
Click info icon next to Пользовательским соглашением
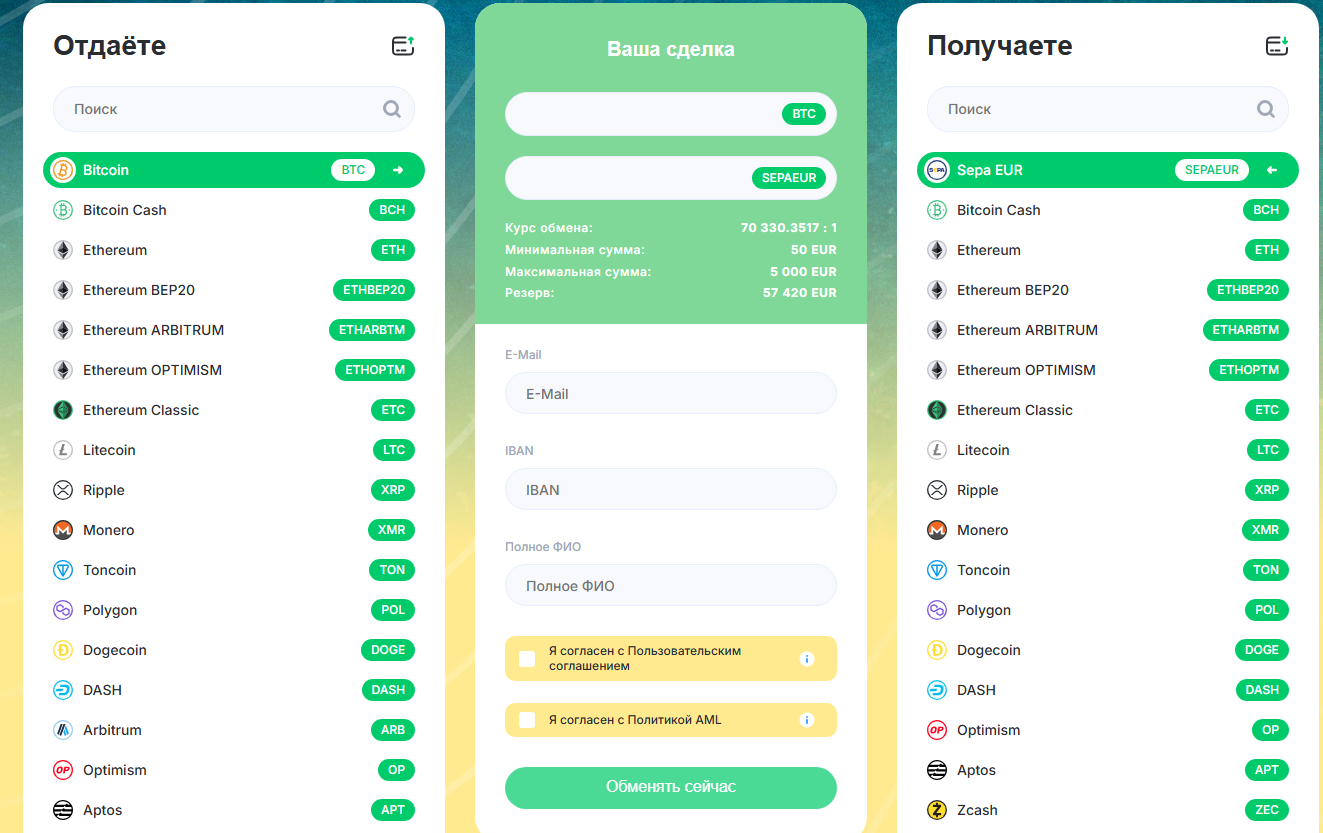(807, 659)
